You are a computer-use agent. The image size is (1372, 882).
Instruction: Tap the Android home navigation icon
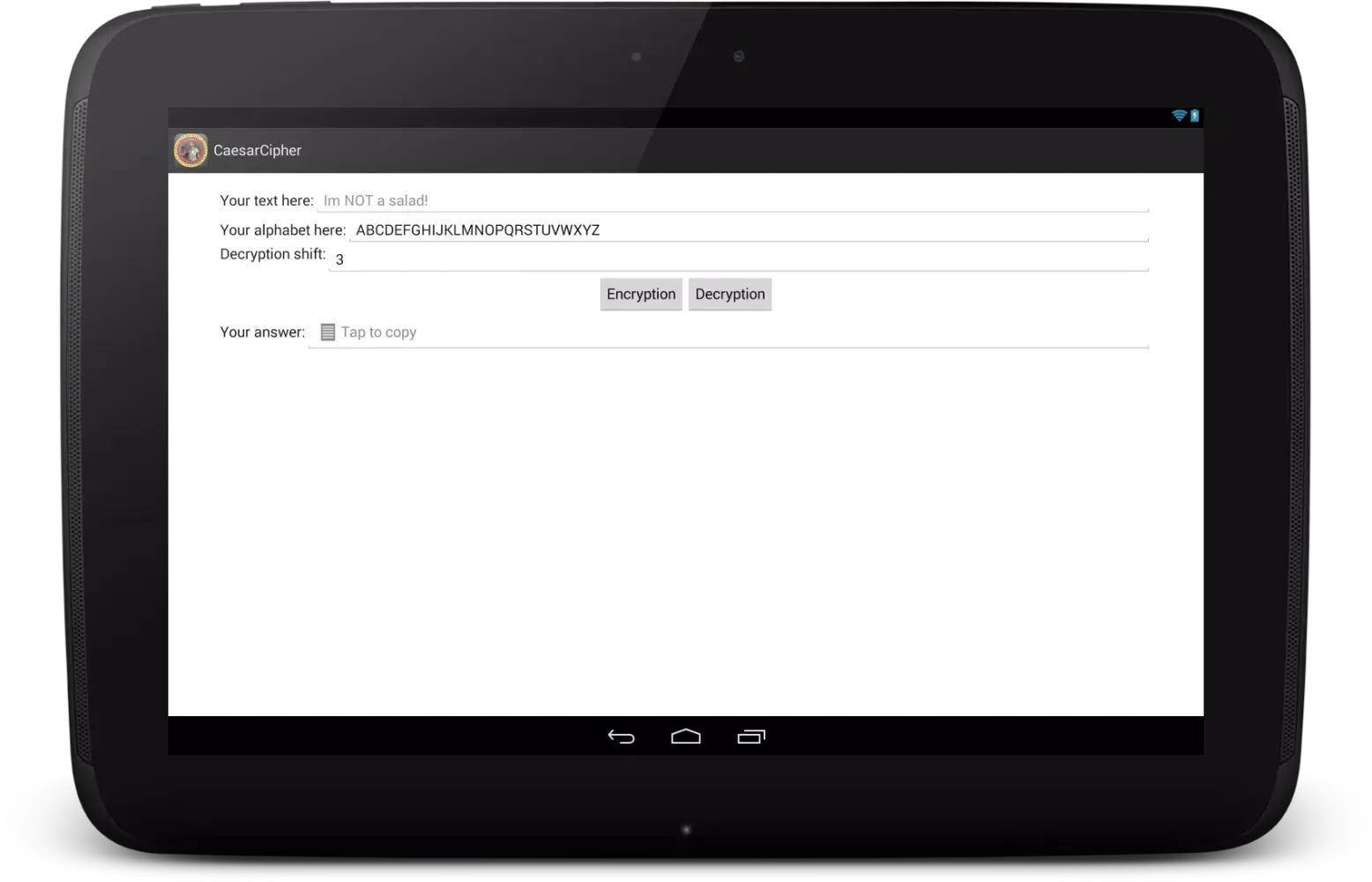[686, 736]
